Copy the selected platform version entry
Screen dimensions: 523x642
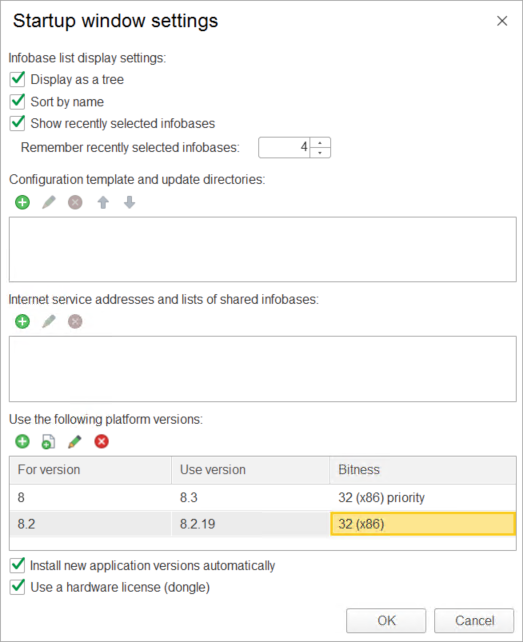click(48, 441)
